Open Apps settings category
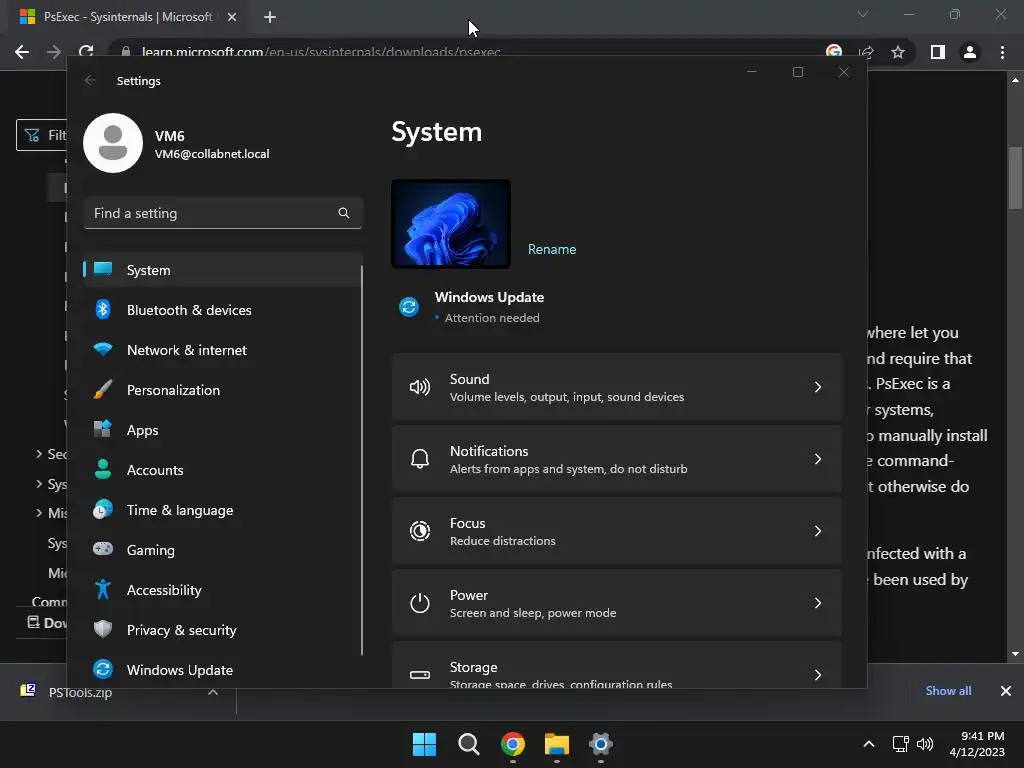Screen dimensions: 1024x768 [x=222, y=430]
